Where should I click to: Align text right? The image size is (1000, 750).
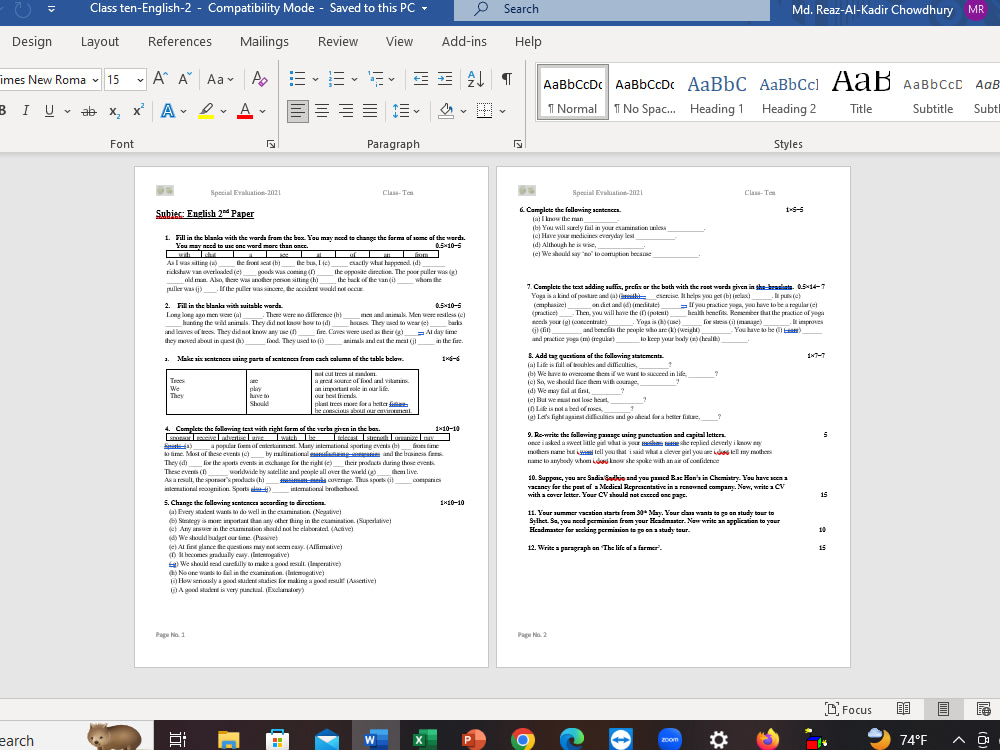[346, 111]
